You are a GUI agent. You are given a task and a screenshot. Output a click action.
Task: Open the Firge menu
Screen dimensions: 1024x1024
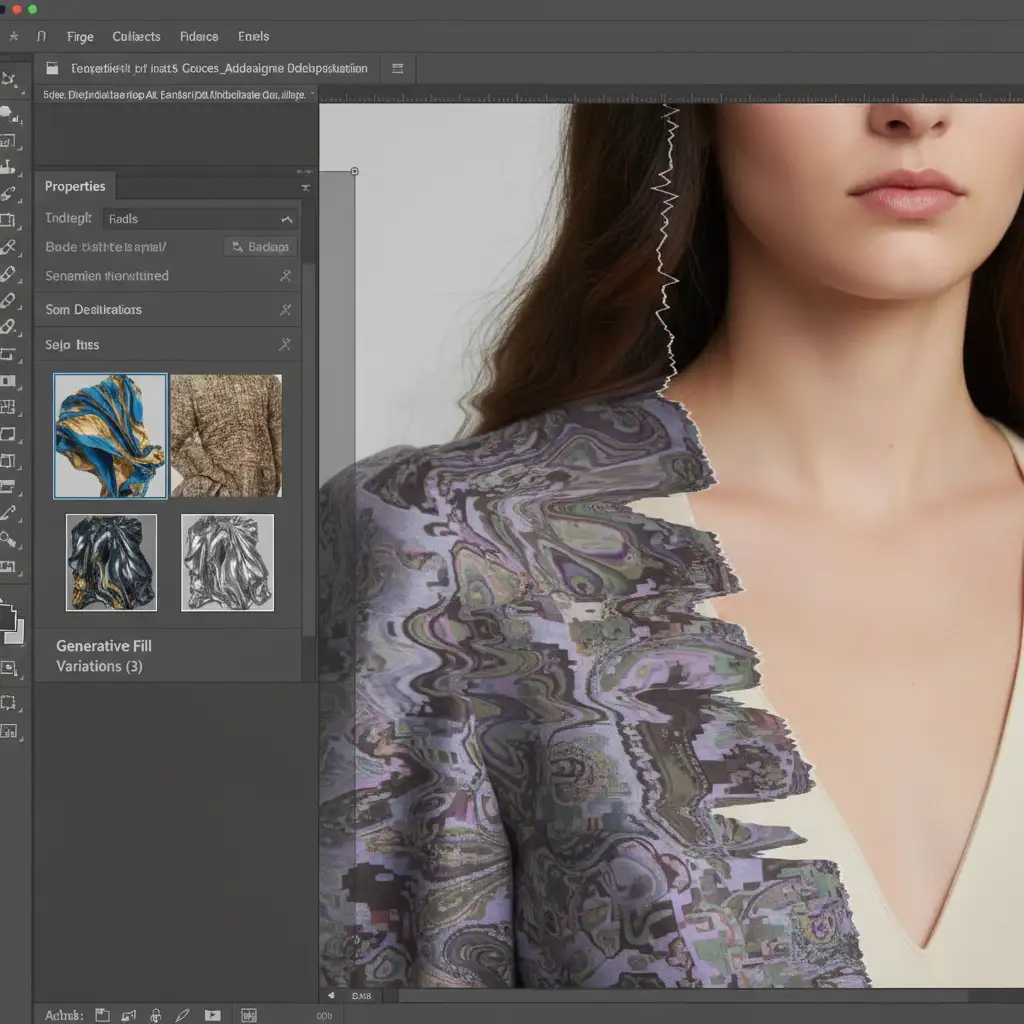point(80,36)
